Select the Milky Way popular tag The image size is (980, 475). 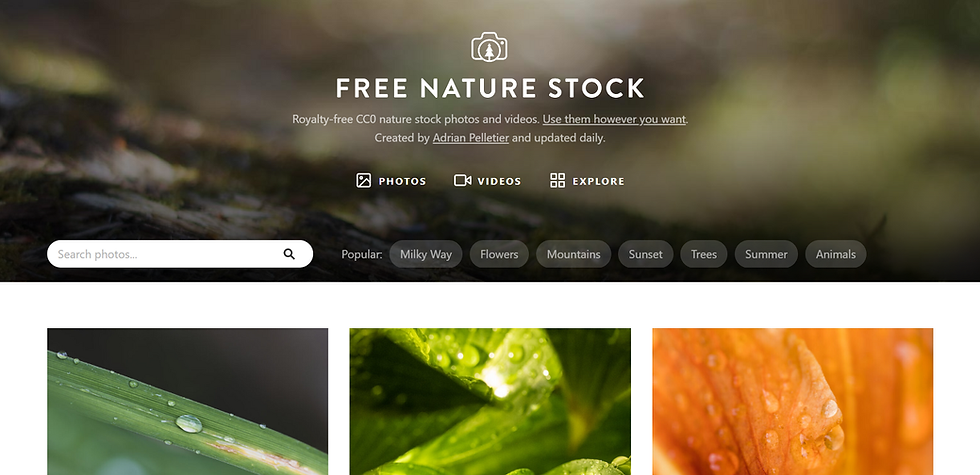click(426, 254)
